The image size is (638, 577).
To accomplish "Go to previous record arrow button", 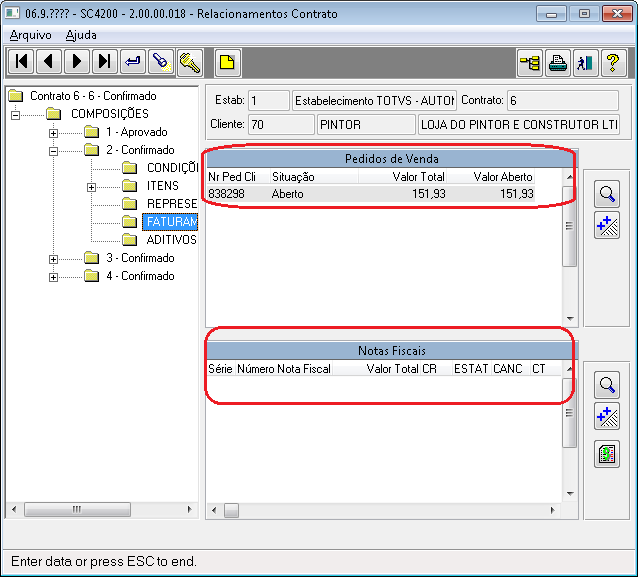I will tap(49, 62).
